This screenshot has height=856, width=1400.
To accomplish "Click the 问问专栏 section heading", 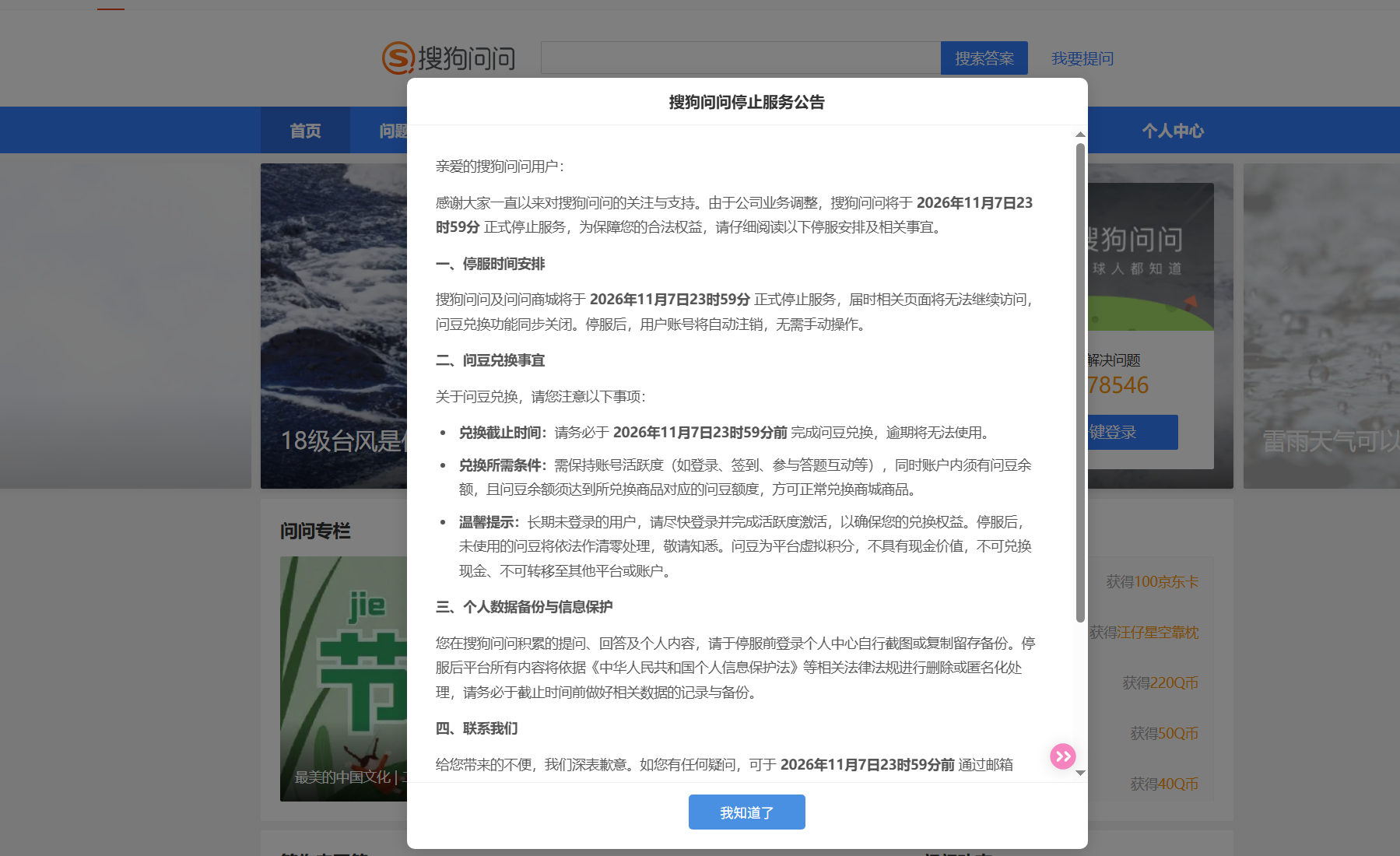I will pyautogui.click(x=315, y=531).
